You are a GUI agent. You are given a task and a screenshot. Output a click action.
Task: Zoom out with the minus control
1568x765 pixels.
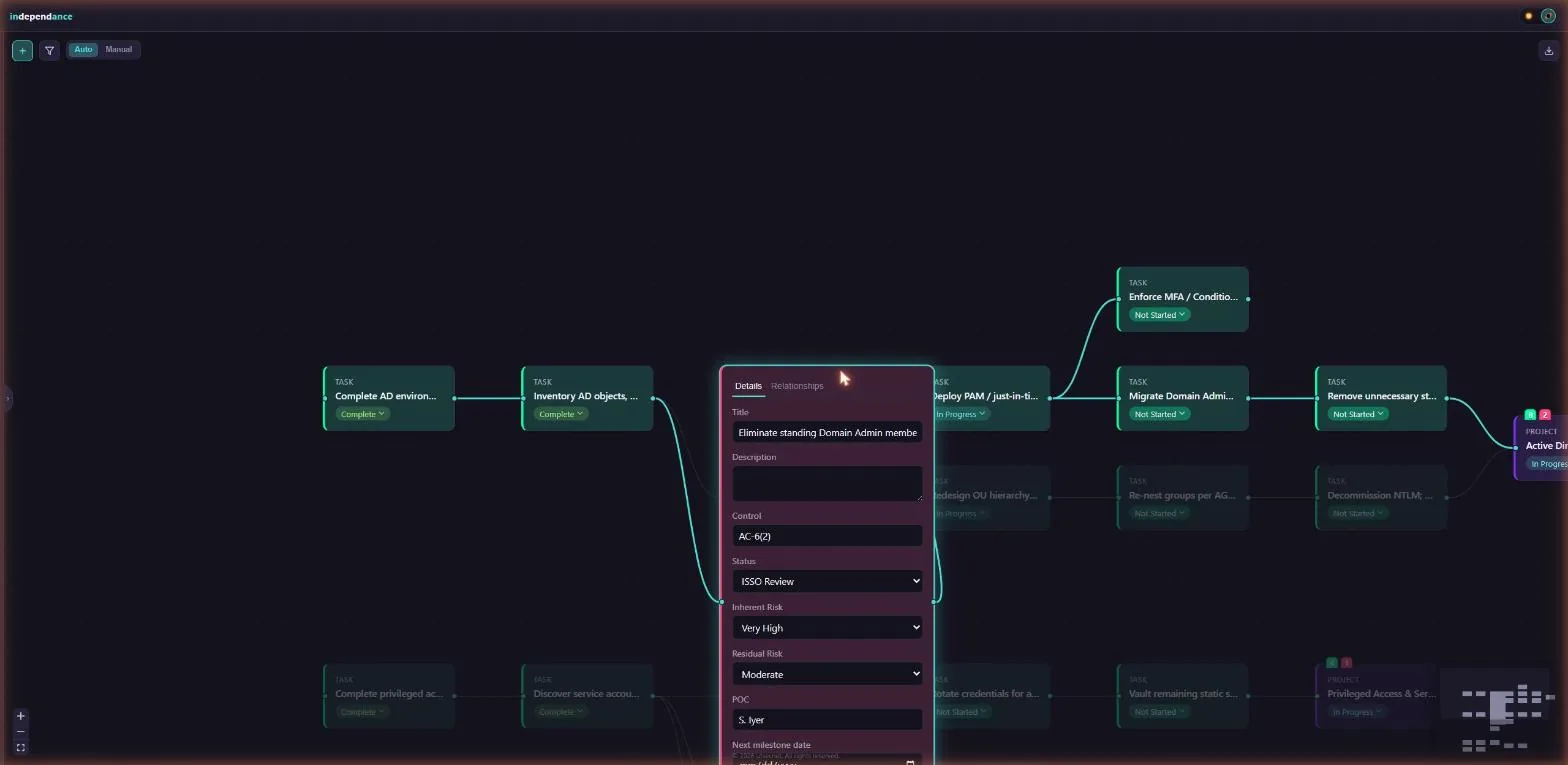(20, 732)
